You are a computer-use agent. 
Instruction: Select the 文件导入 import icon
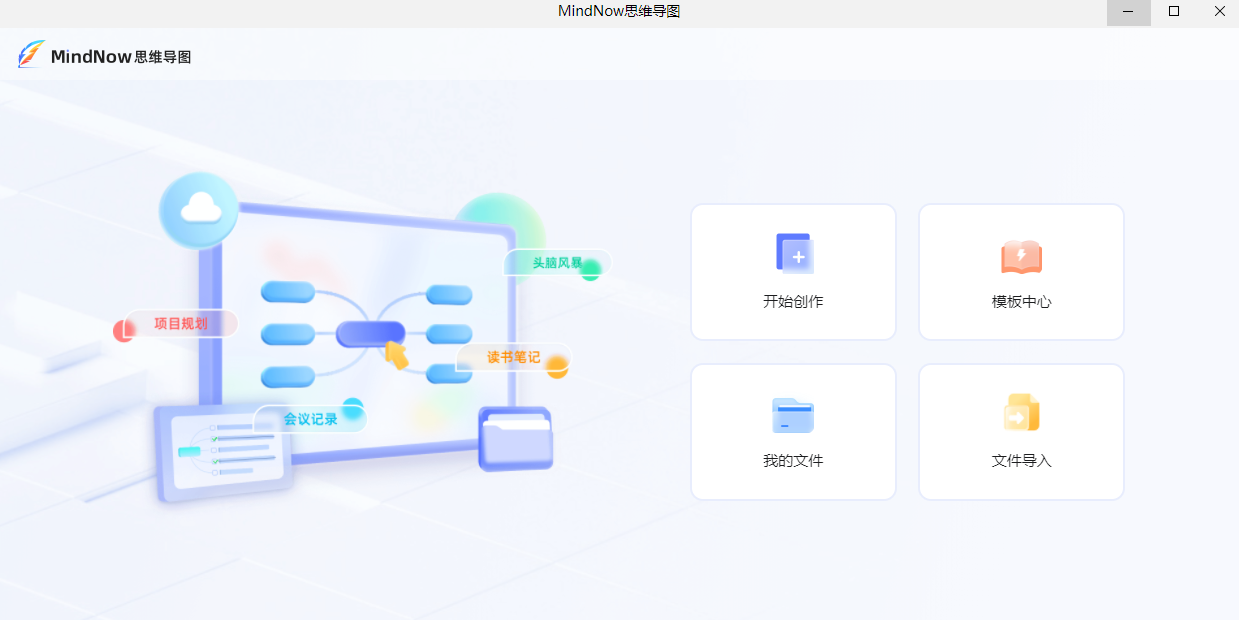click(1021, 413)
